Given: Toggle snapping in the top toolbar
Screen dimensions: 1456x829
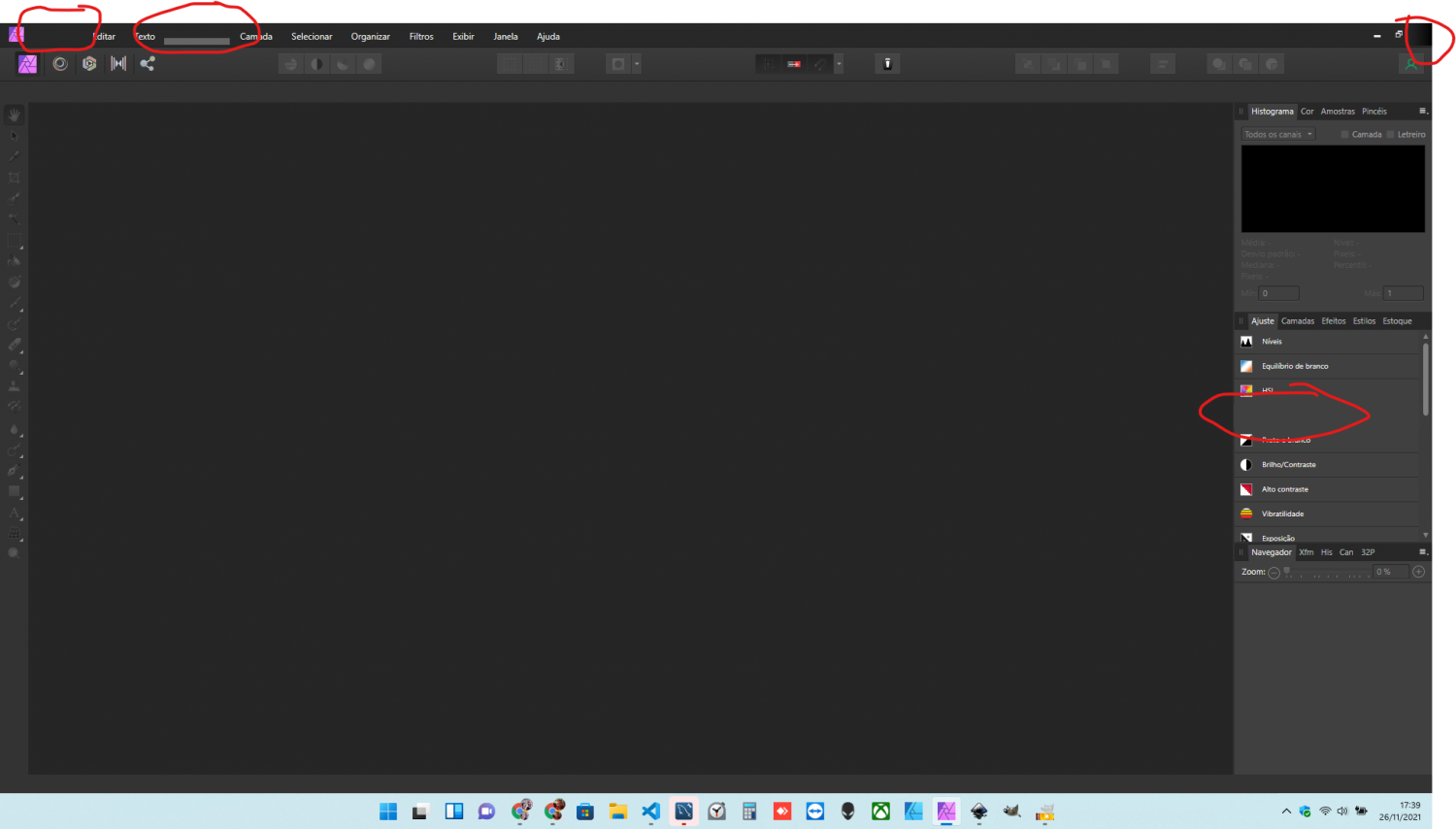Looking at the screenshot, I should click(818, 63).
